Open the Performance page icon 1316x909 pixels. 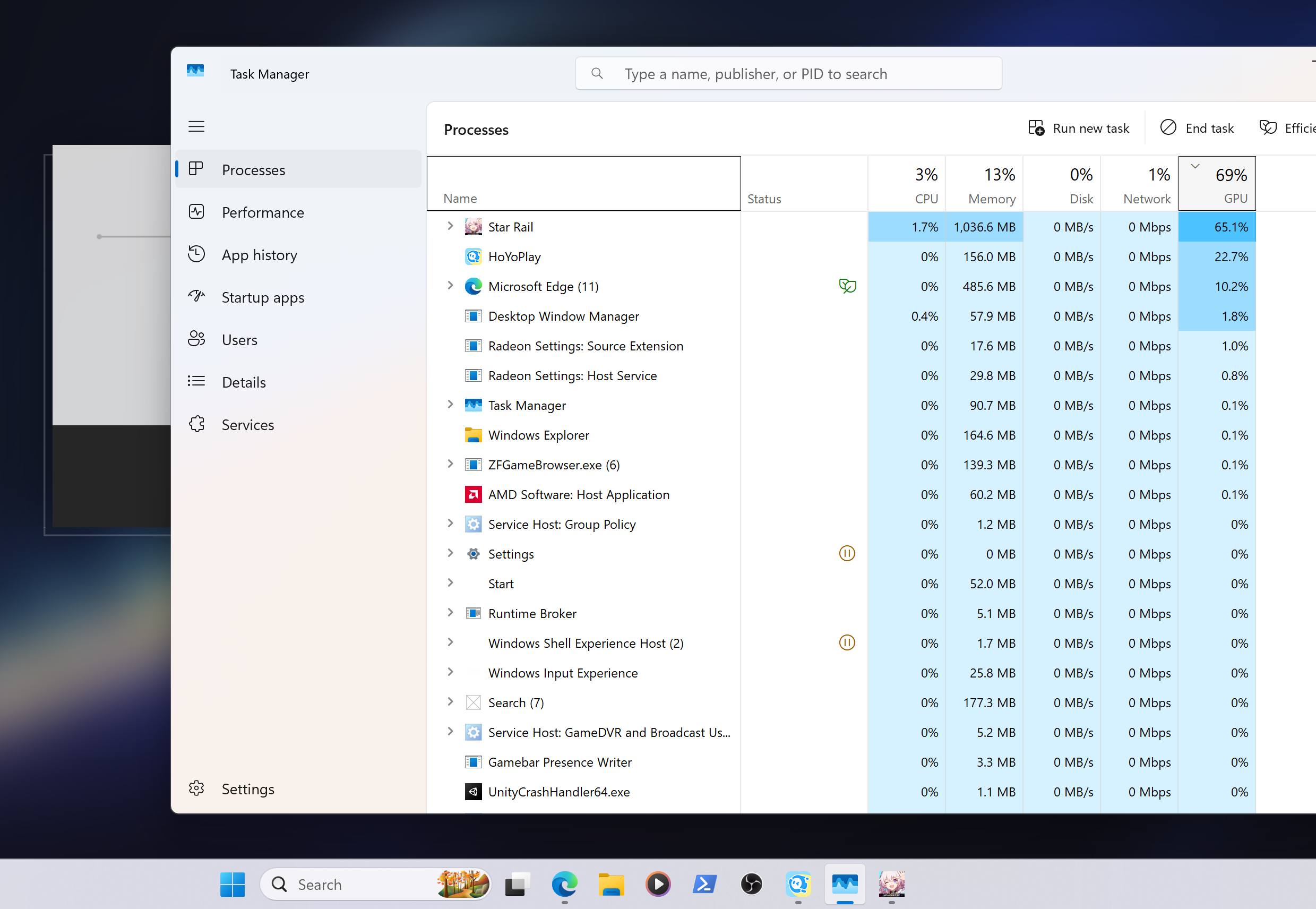click(x=196, y=212)
